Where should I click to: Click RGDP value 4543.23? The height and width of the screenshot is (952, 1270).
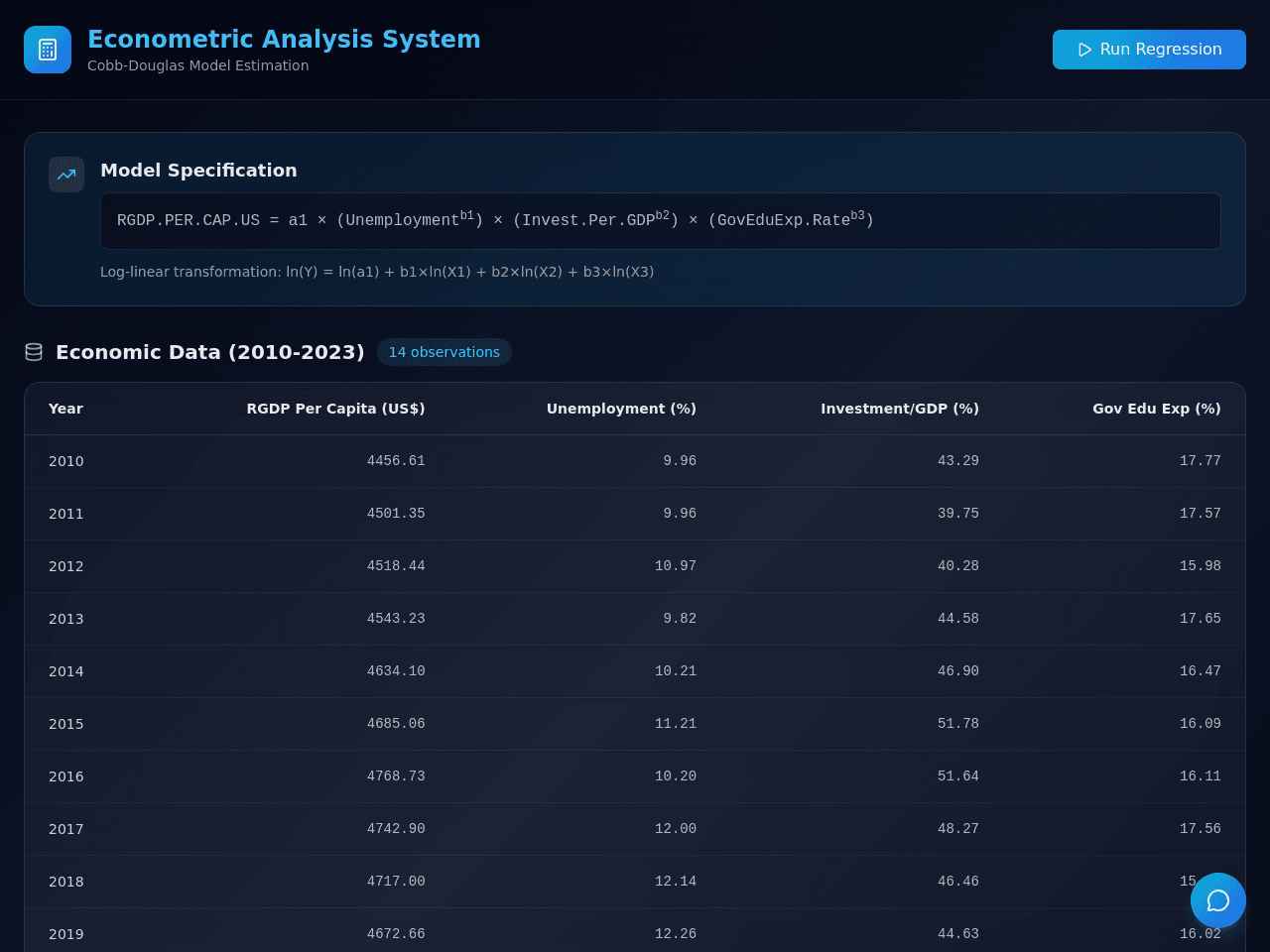[396, 619]
